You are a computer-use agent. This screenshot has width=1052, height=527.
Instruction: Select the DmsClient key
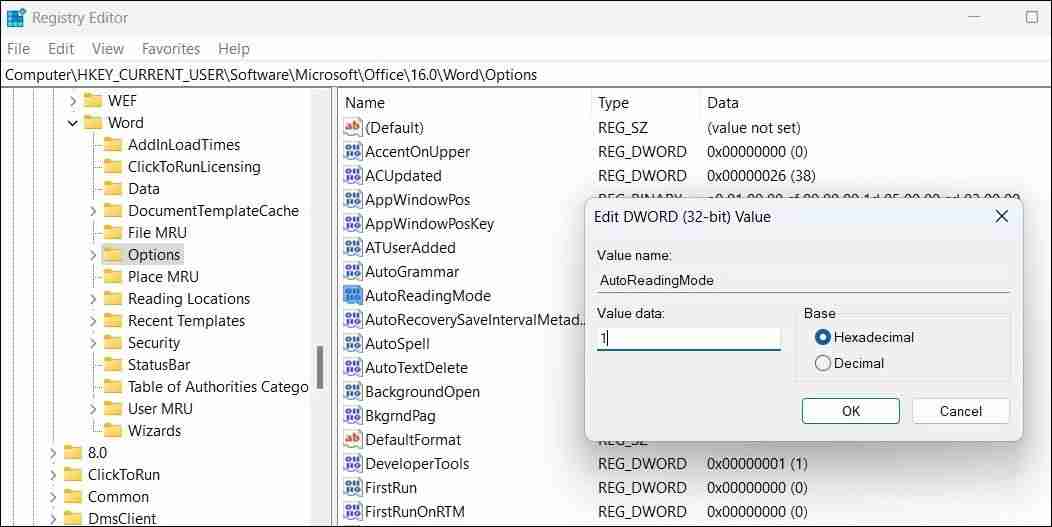pos(121,518)
